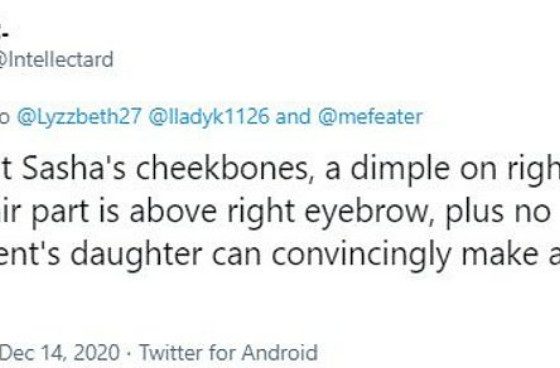Open the Dec 14, 2020 timestamp
The image size is (560, 368).
(60, 352)
